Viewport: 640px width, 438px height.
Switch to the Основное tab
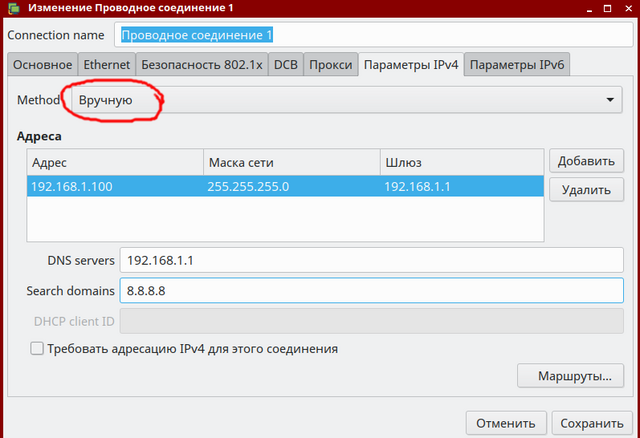pos(41,65)
